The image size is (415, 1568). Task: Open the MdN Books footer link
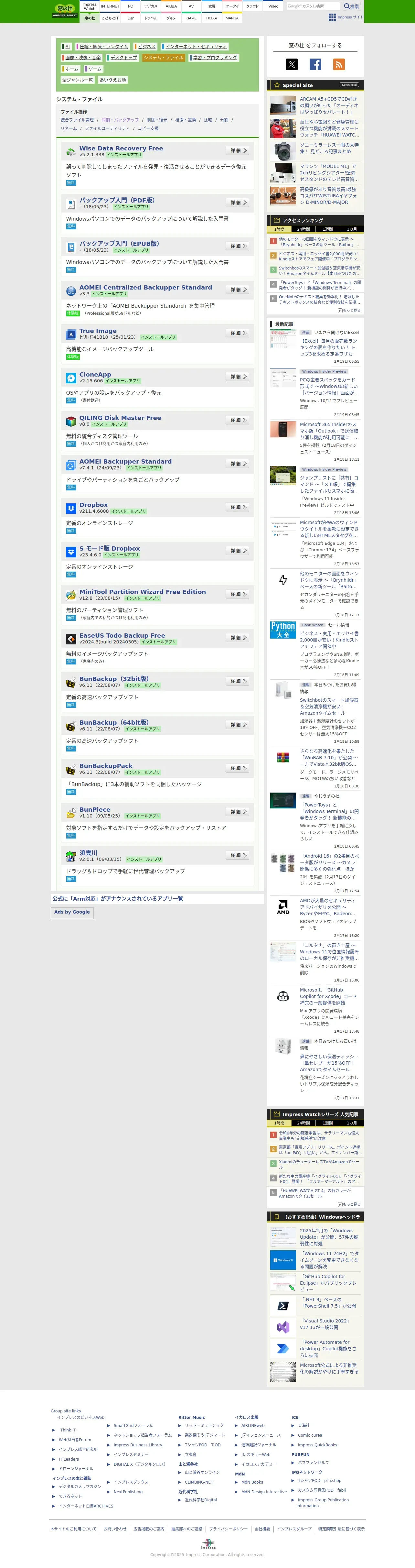point(252,1482)
